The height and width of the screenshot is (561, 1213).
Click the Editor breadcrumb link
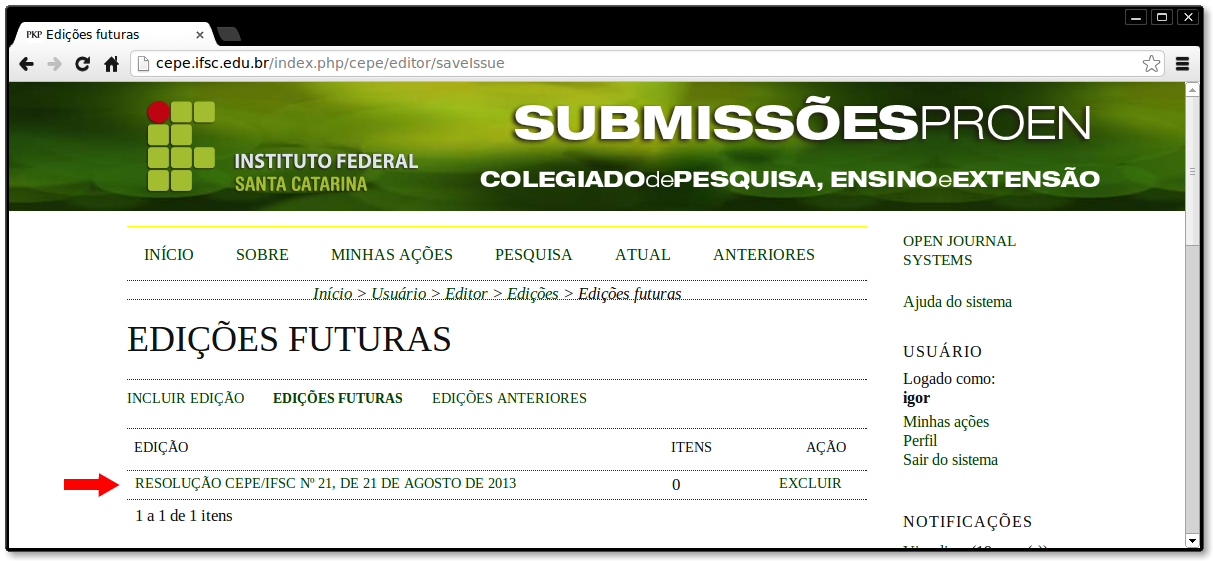[x=466, y=294]
